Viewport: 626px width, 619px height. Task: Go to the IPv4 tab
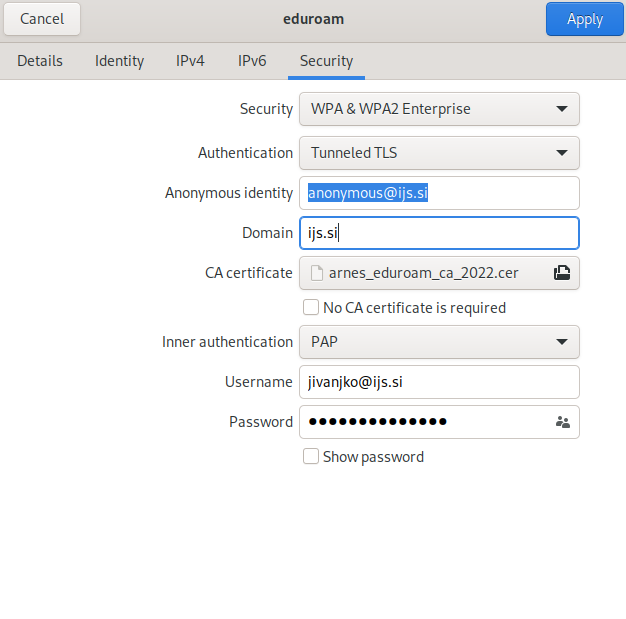click(190, 61)
